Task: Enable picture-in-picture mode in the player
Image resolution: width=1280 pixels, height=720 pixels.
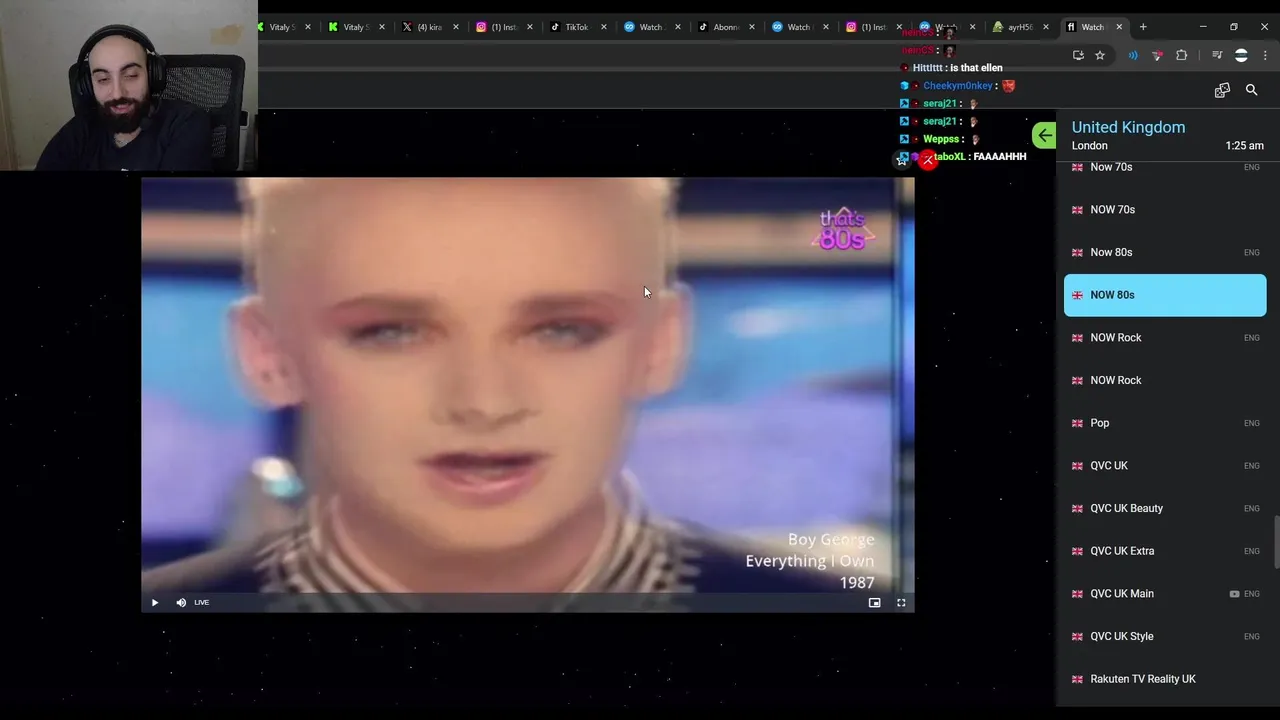Action: [x=874, y=603]
